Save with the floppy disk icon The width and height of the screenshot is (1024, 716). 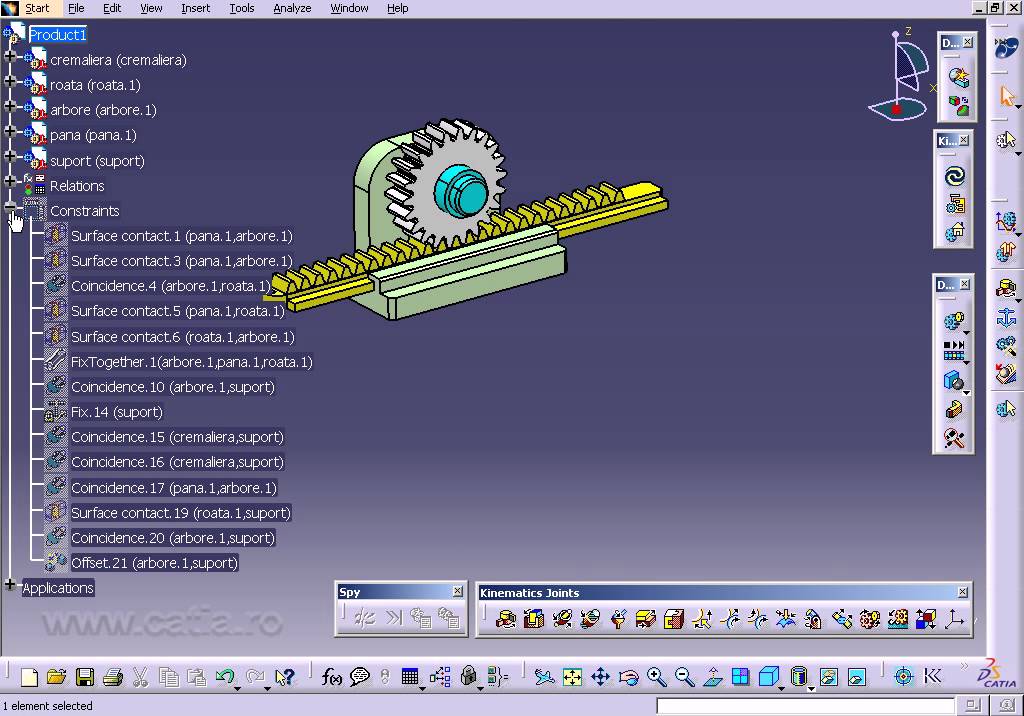(85, 677)
